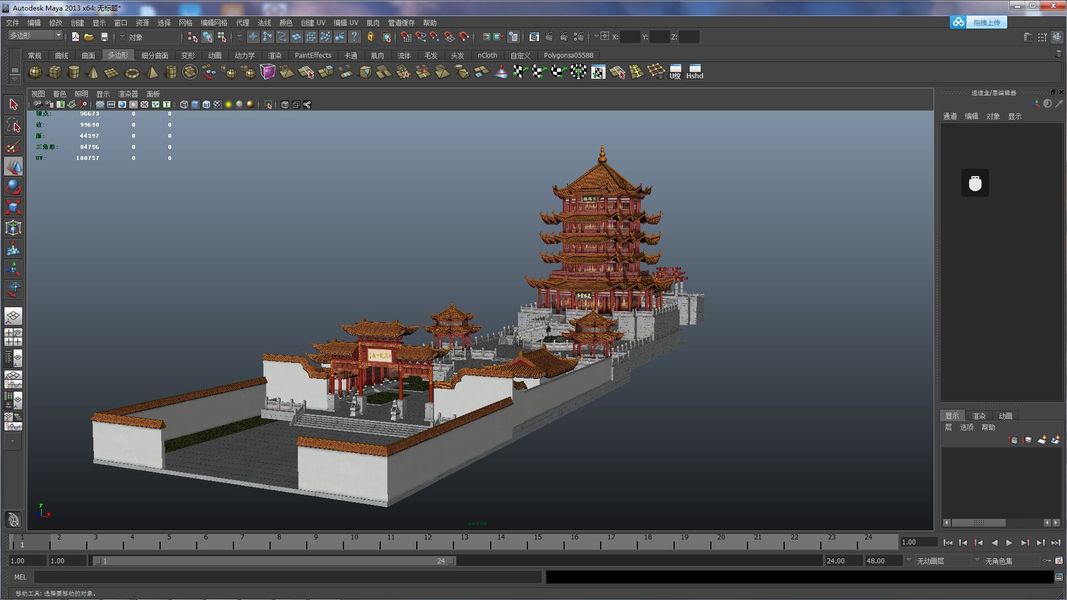The height and width of the screenshot is (600, 1067).
Task: Choose the Lasso select tool
Action: point(13,125)
